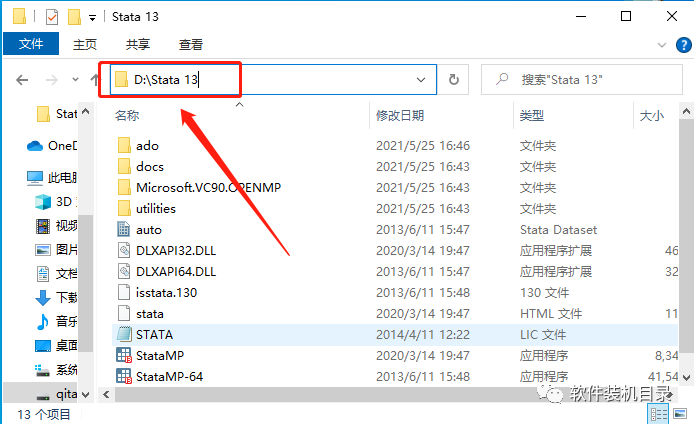Click the Microsoft.VC90.OPENMP folder name
Image resolution: width=694 pixels, height=424 pixels.
click(208, 187)
